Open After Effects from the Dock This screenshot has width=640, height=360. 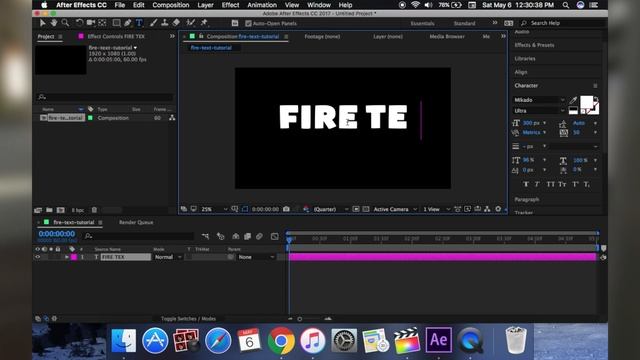(x=439, y=340)
